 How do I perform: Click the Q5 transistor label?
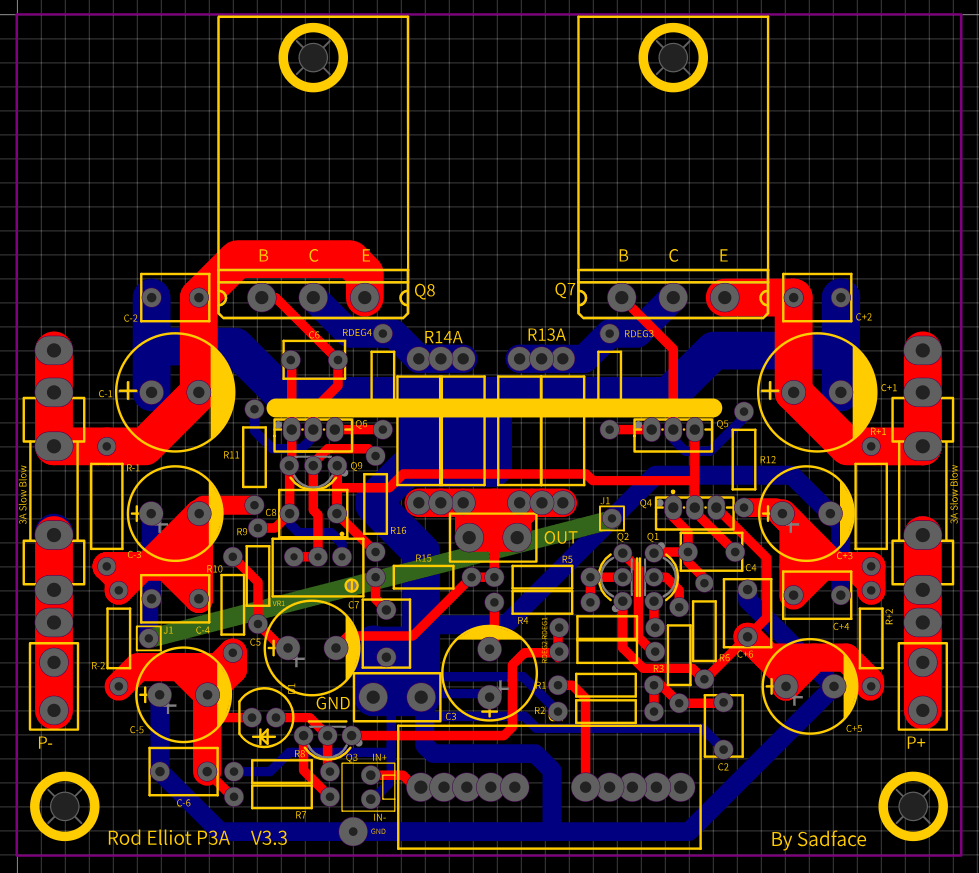pyautogui.click(x=722, y=424)
